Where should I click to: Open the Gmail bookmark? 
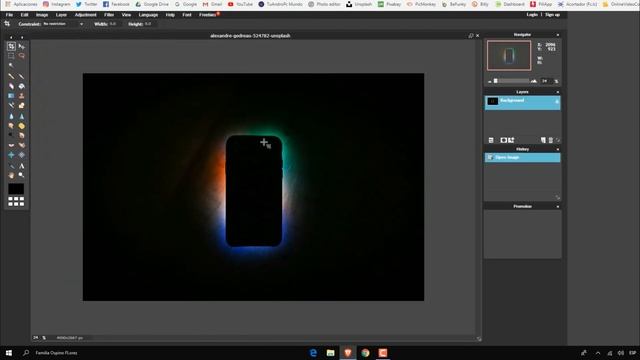[213, 4]
